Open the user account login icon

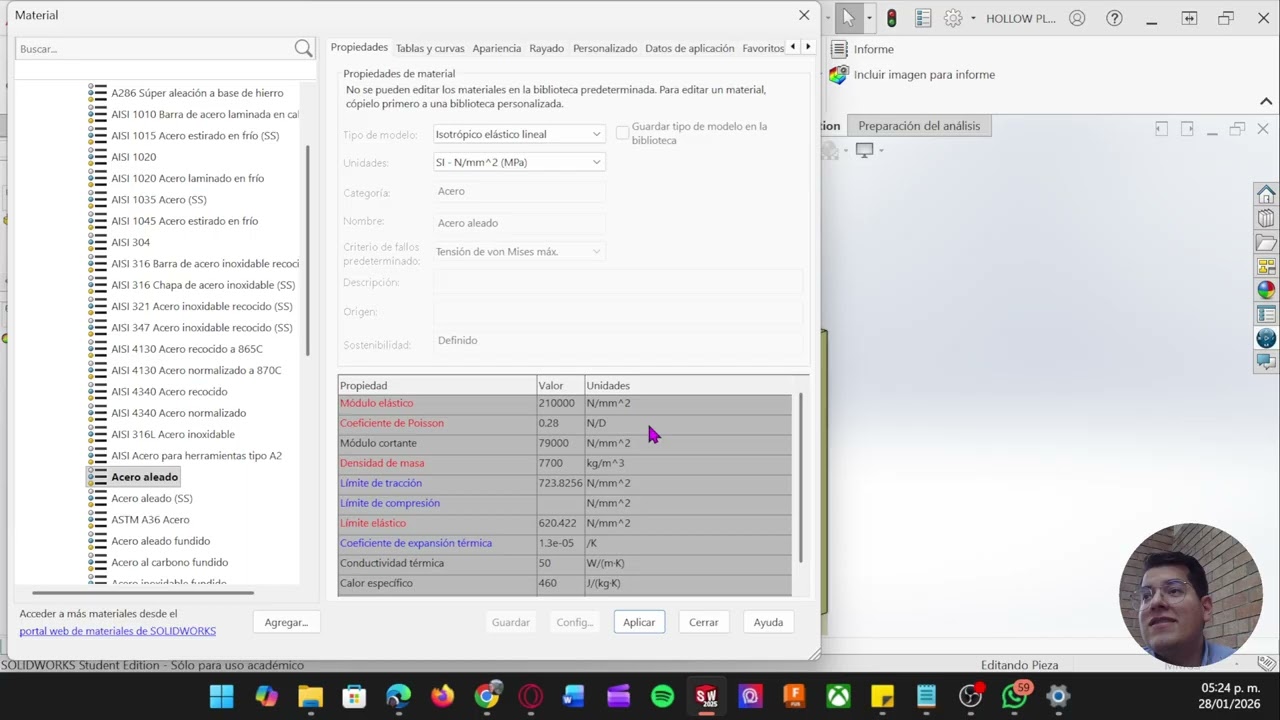click(1077, 18)
